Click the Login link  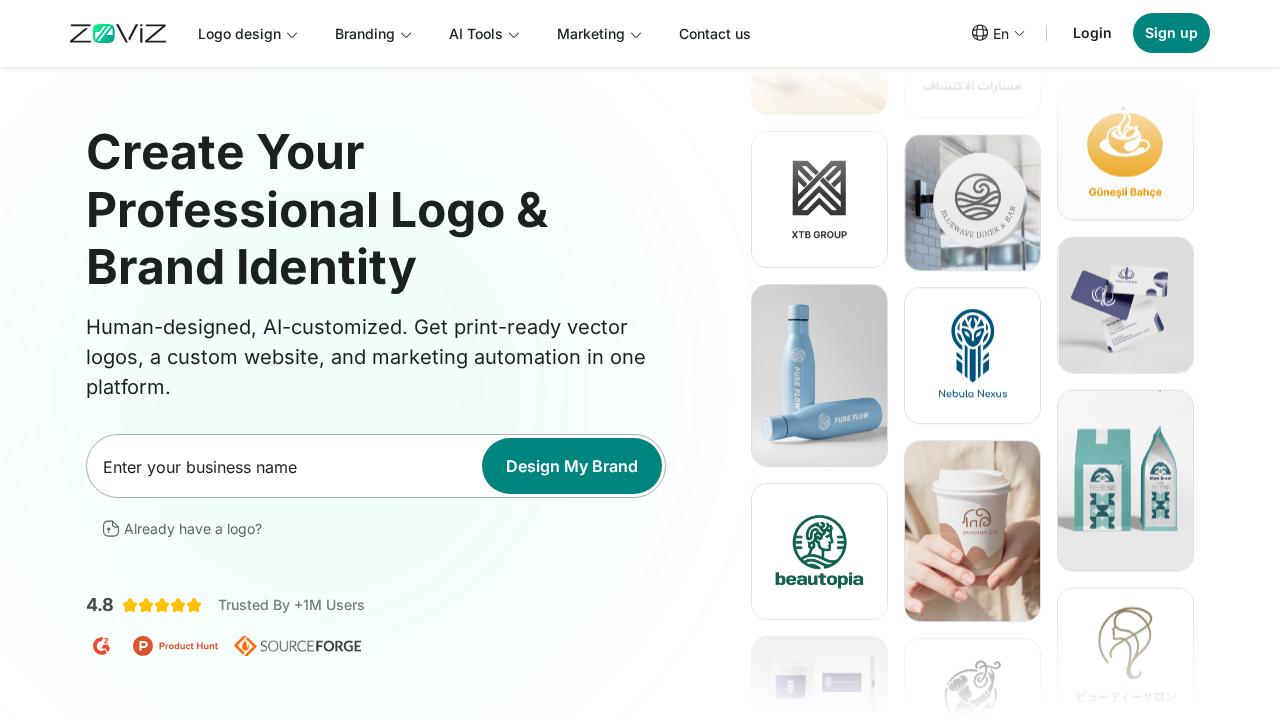(x=1092, y=33)
